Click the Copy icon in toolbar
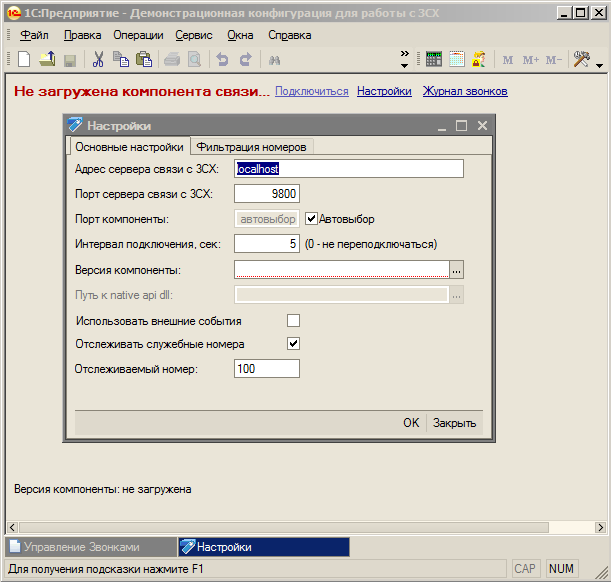Screen dimensions: 611x582 (x=121, y=60)
